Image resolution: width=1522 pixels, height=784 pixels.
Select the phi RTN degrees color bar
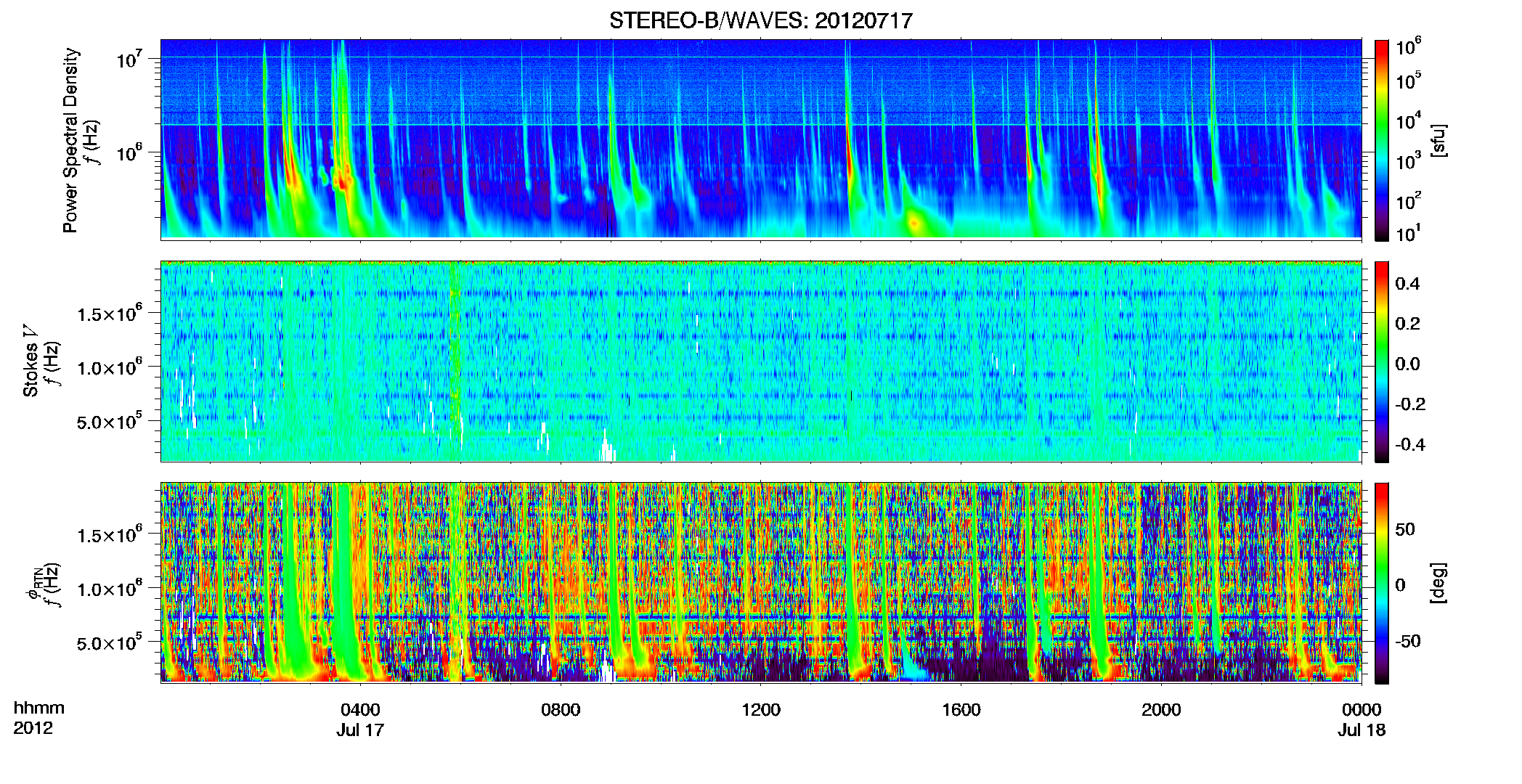[1382, 583]
